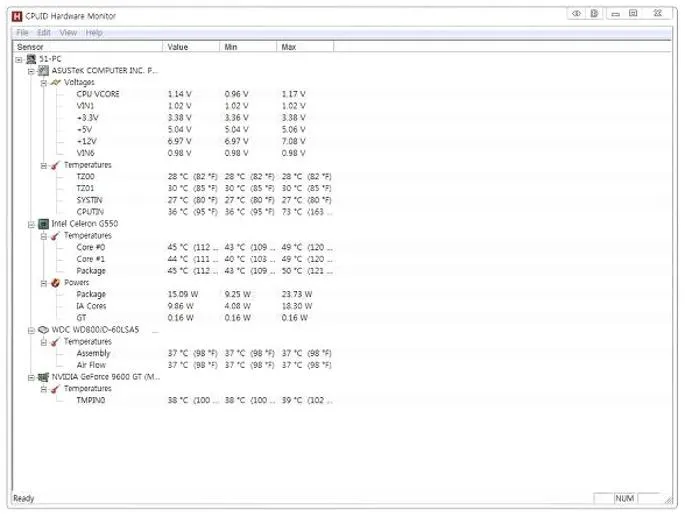Click the Sensor column header
This screenshot has height=517, width=685.
pyautogui.click(x=87, y=47)
